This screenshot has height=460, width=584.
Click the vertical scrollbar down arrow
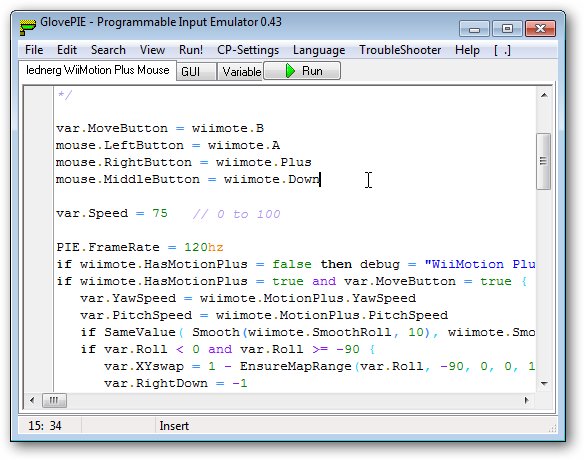544,383
